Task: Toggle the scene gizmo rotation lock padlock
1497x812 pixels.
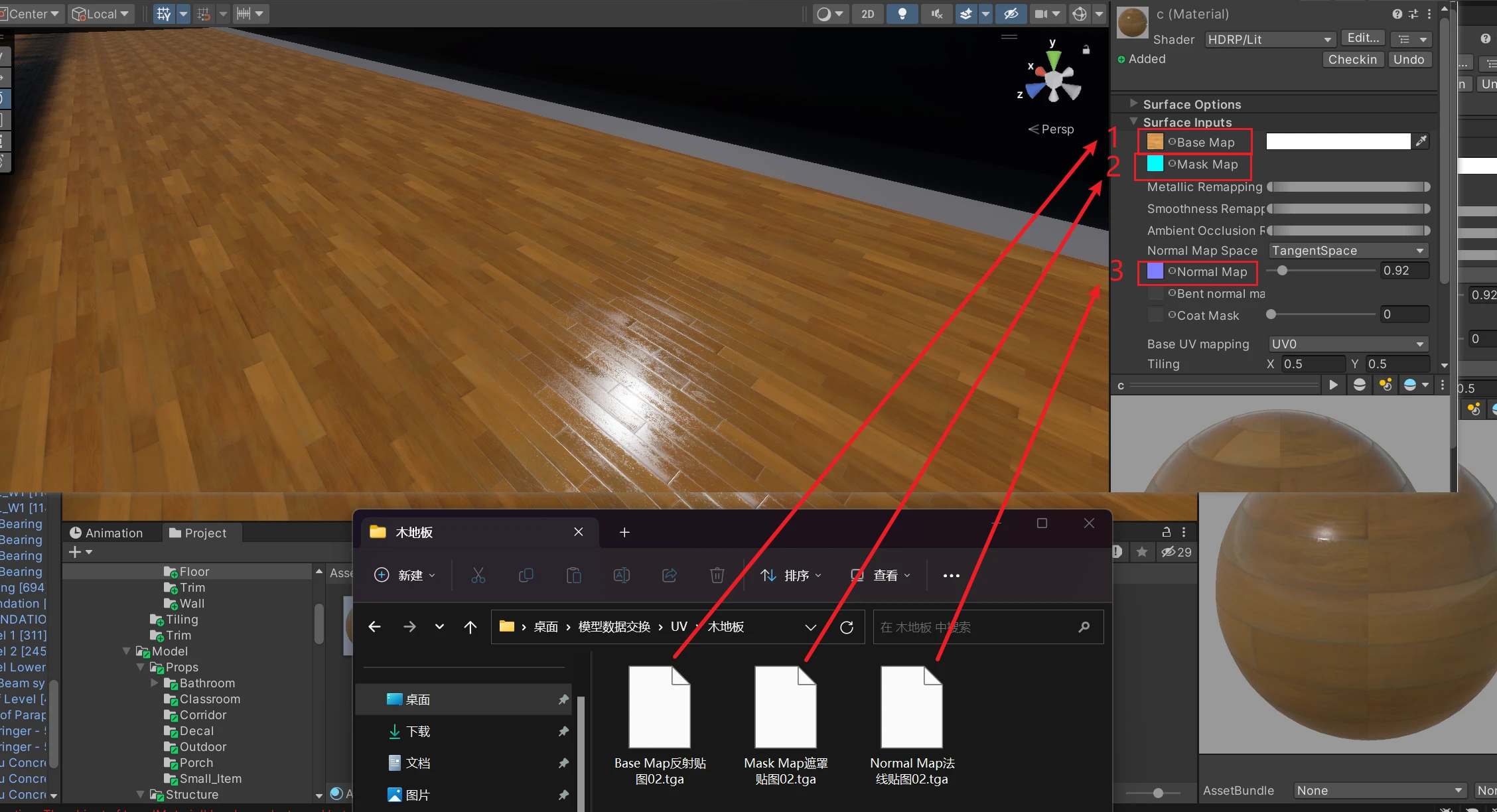Action: click(1086, 50)
